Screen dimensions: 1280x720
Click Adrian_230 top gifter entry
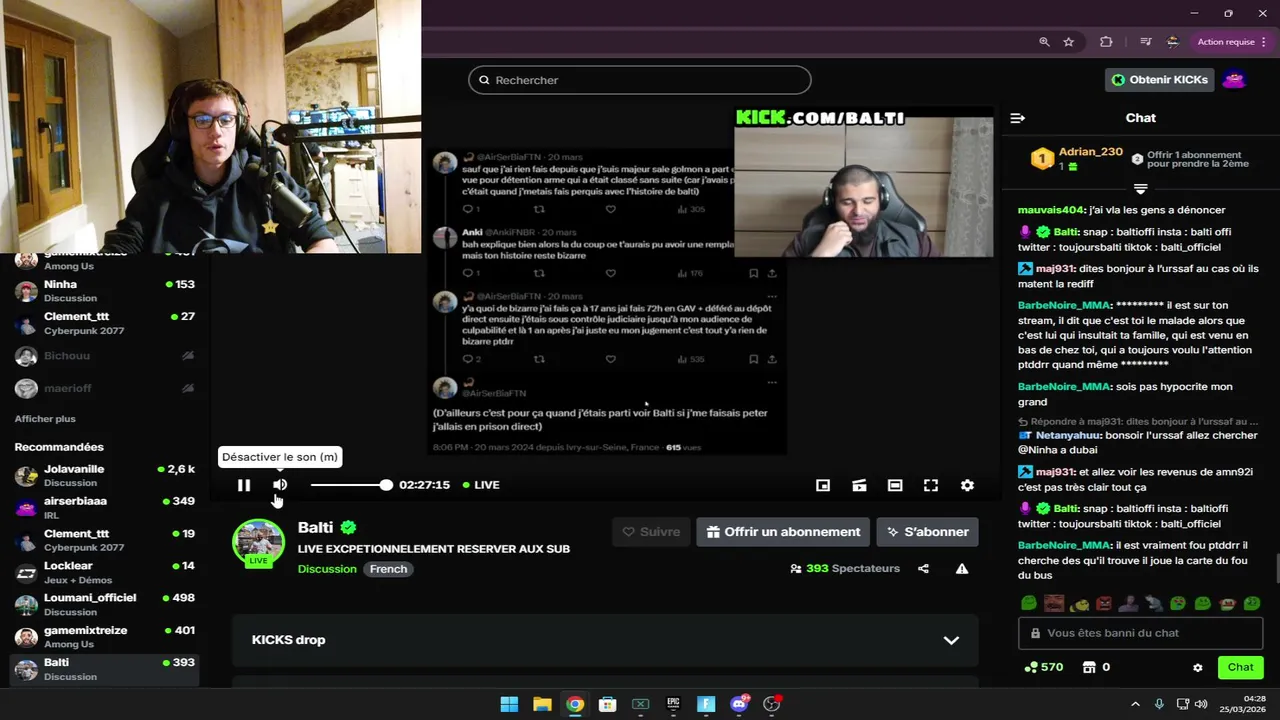tap(1077, 158)
